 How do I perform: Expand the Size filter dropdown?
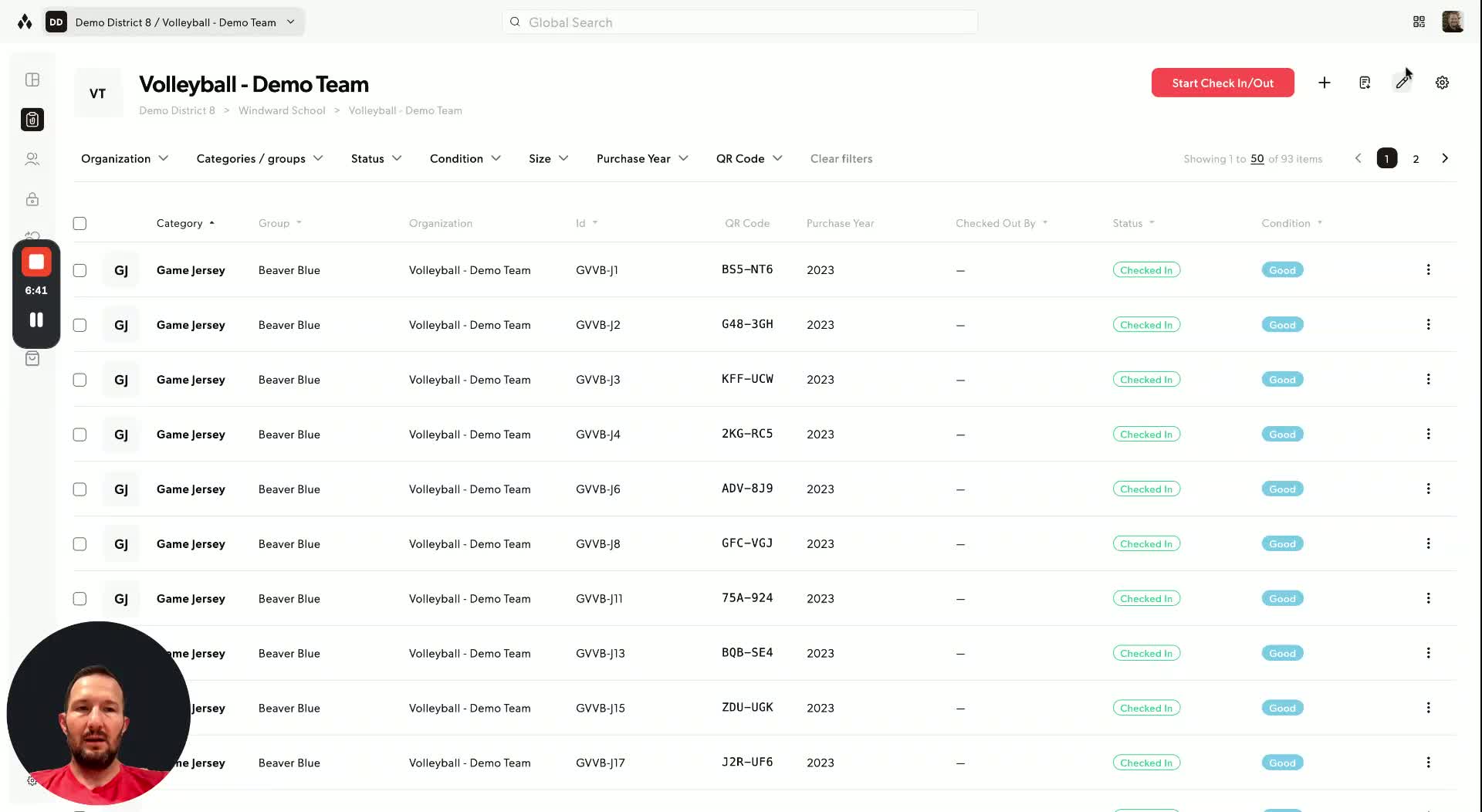[549, 158]
